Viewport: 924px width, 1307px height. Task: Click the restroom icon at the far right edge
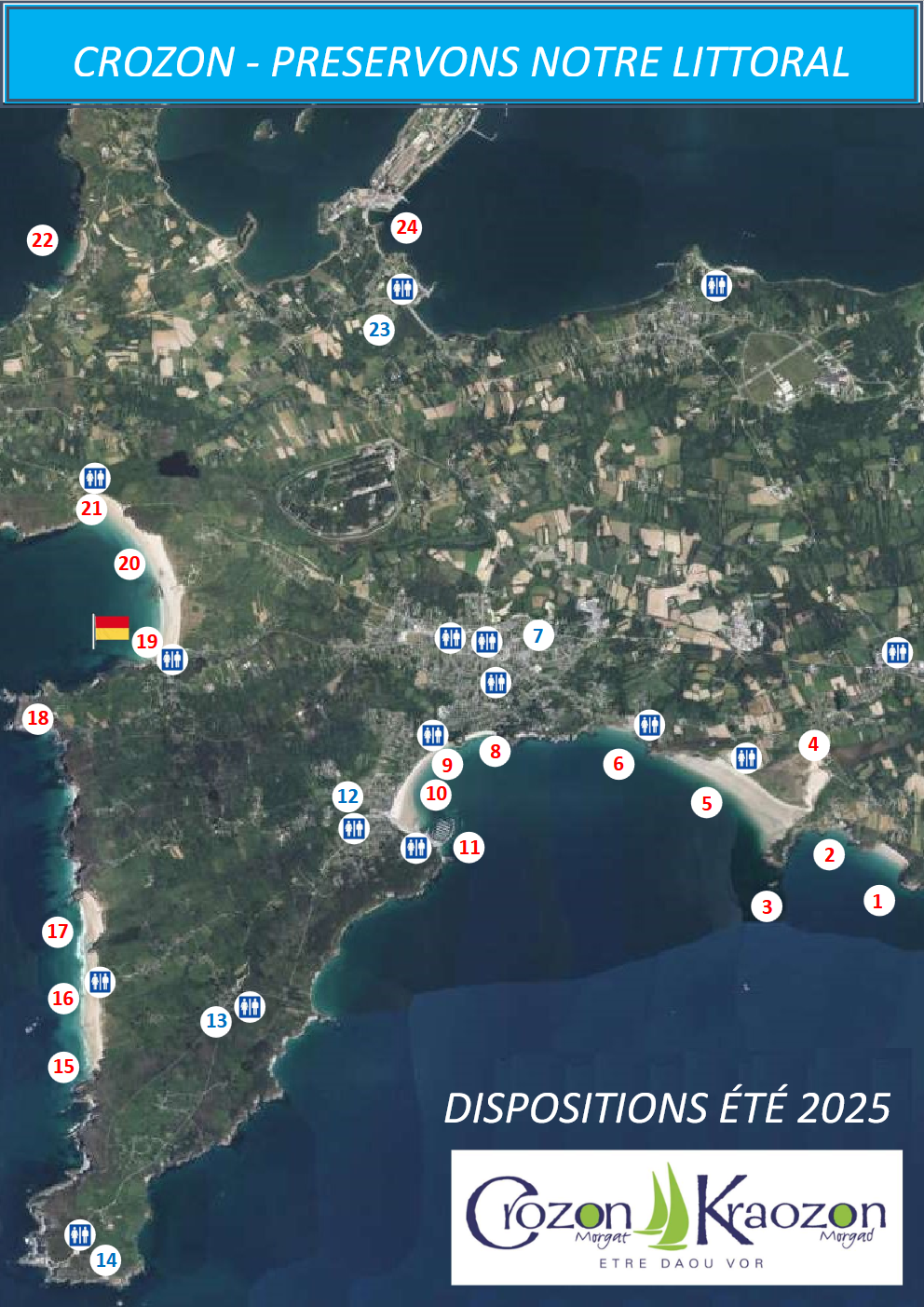click(897, 653)
